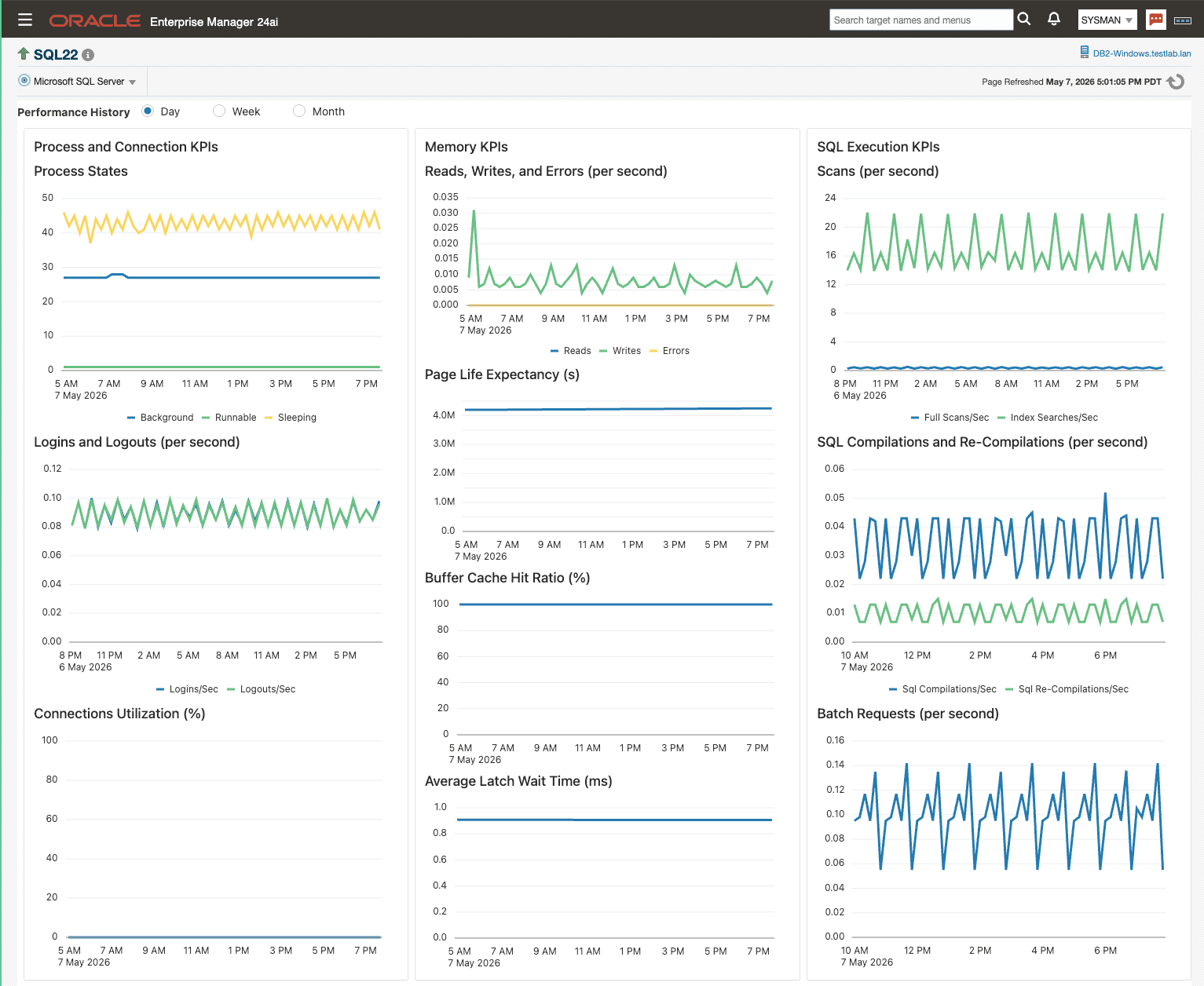Click the green target up-status arrow

coord(24,53)
